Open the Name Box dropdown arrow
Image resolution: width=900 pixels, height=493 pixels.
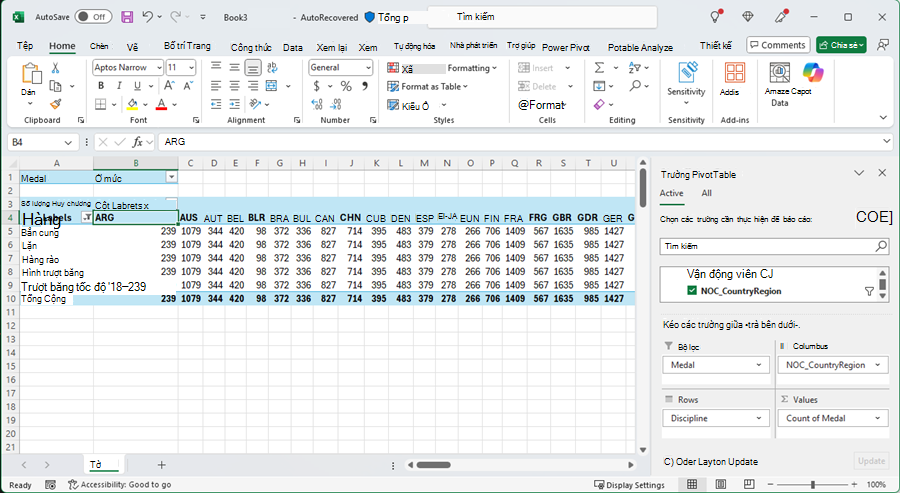point(68,142)
